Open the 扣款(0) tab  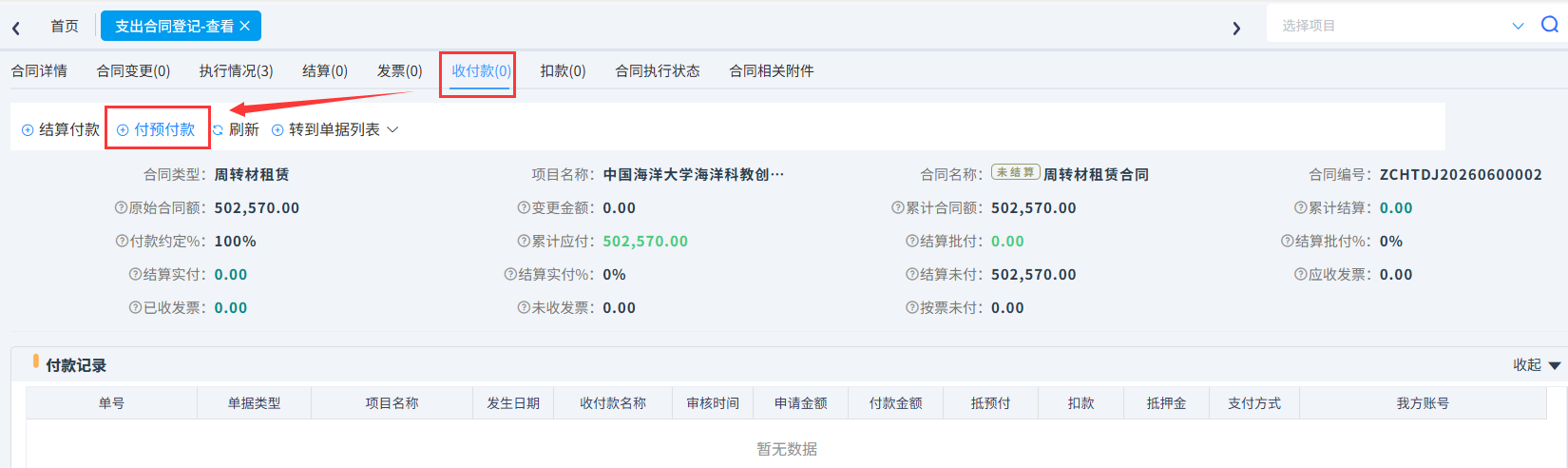[563, 70]
